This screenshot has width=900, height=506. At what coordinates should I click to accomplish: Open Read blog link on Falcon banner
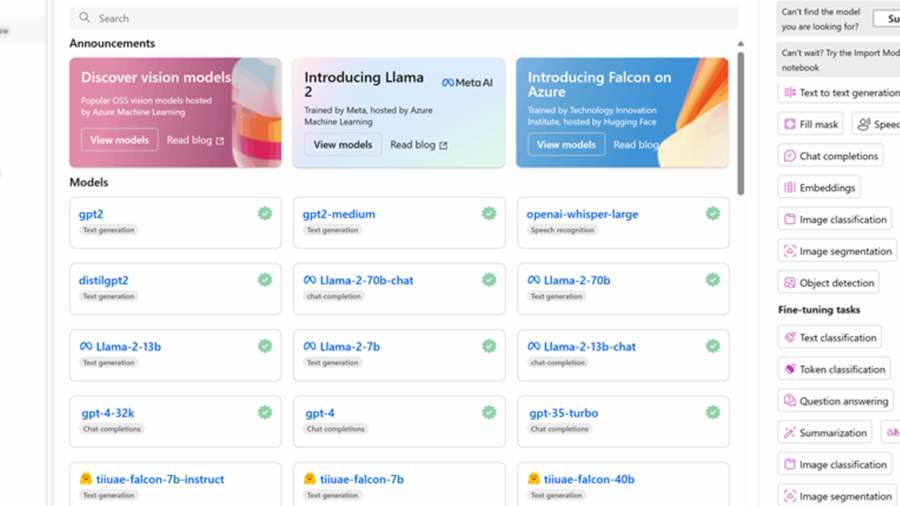(x=641, y=145)
